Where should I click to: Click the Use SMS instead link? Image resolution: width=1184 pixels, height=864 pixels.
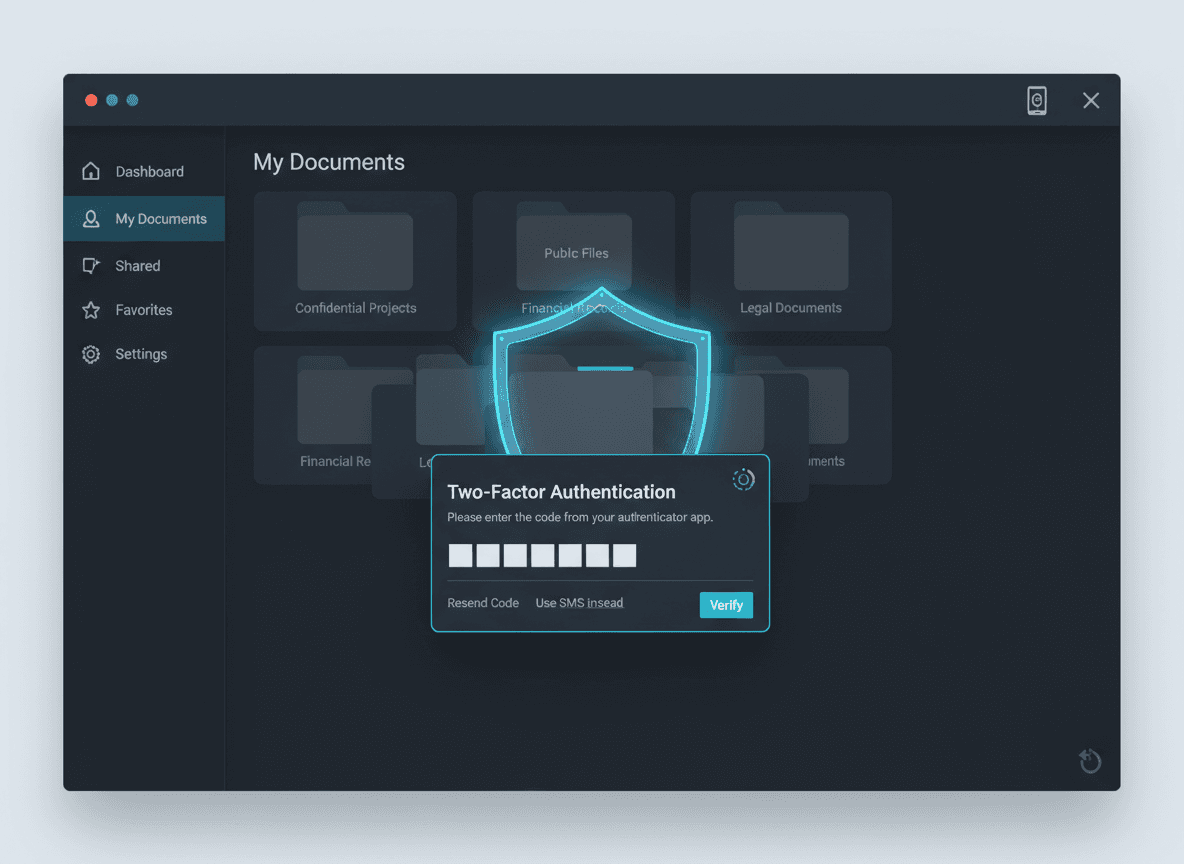(579, 603)
